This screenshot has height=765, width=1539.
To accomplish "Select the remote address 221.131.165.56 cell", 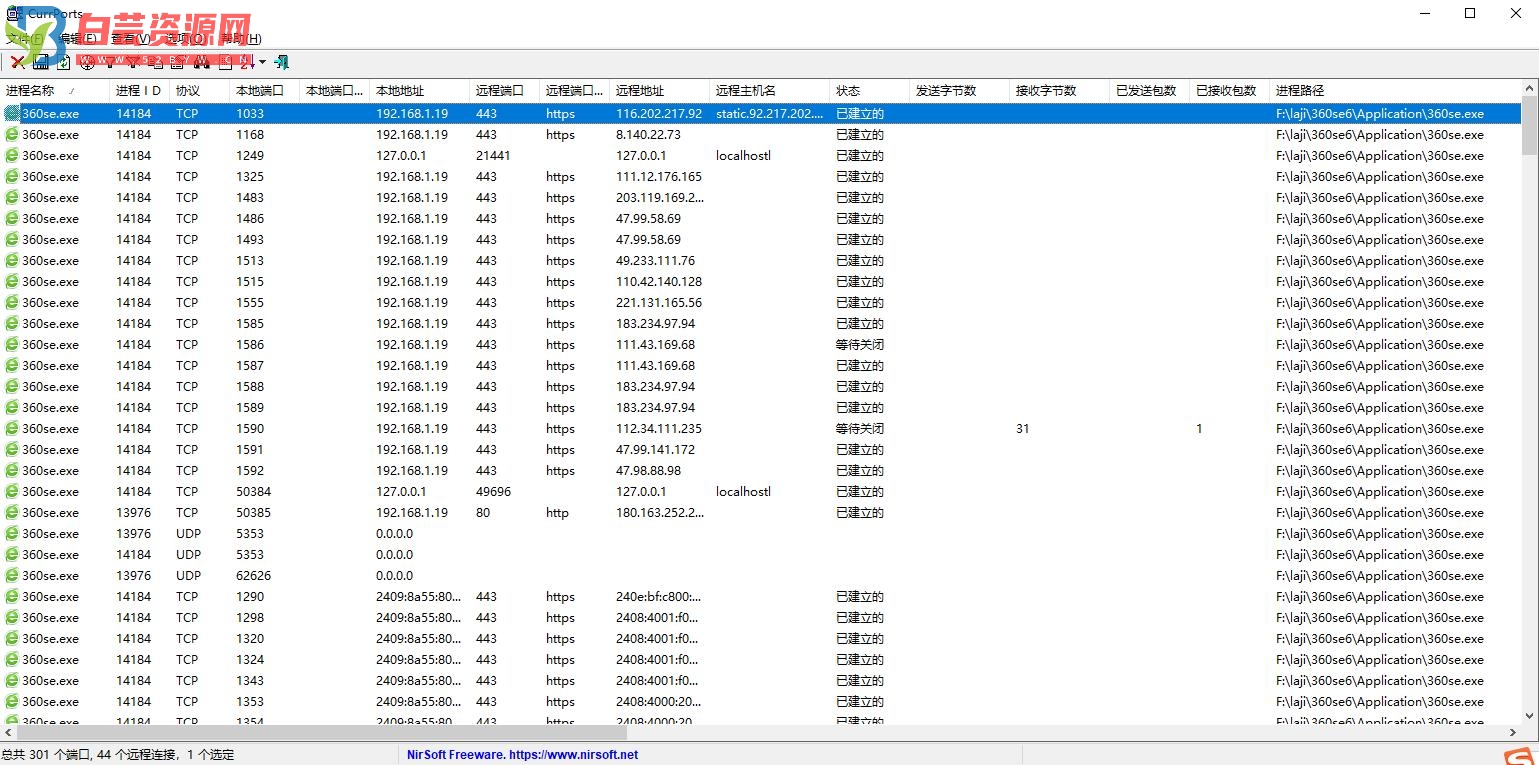I will tap(659, 302).
